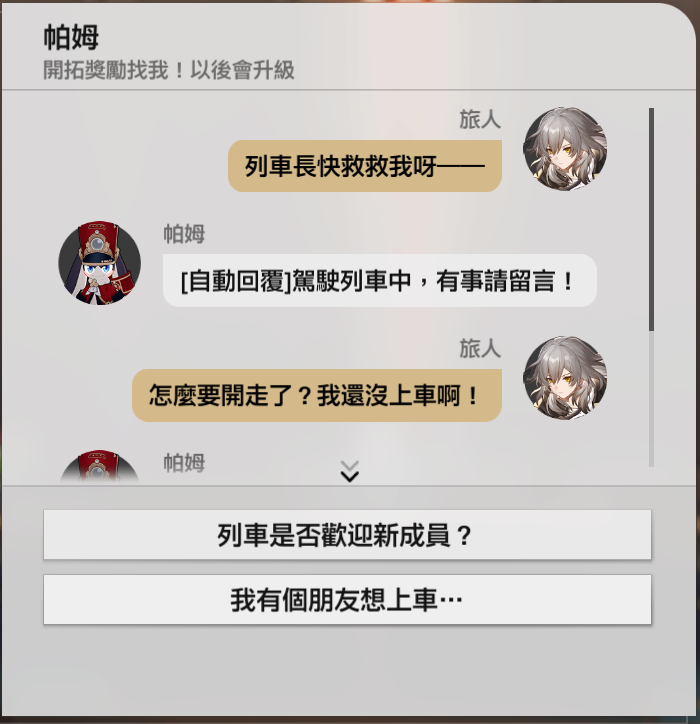
Task: Click second traveler avatar portrait
Action: coord(565,378)
